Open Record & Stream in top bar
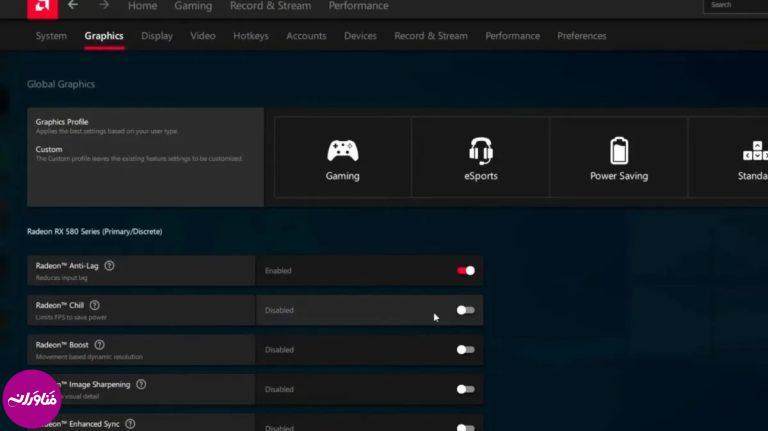Image resolution: width=768 pixels, height=431 pixels. (x=270, y=6)
